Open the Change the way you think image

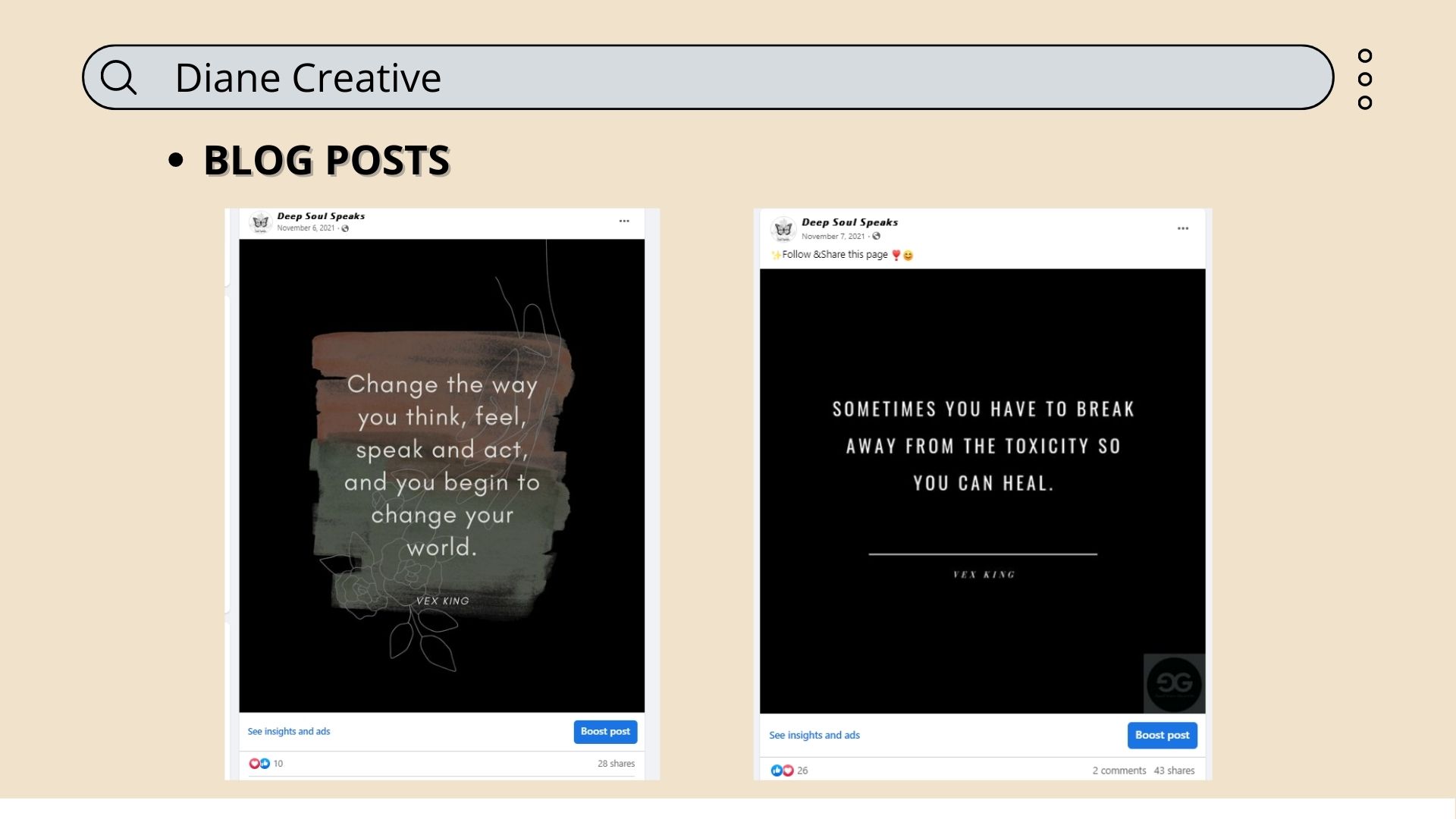pos(441,475)
